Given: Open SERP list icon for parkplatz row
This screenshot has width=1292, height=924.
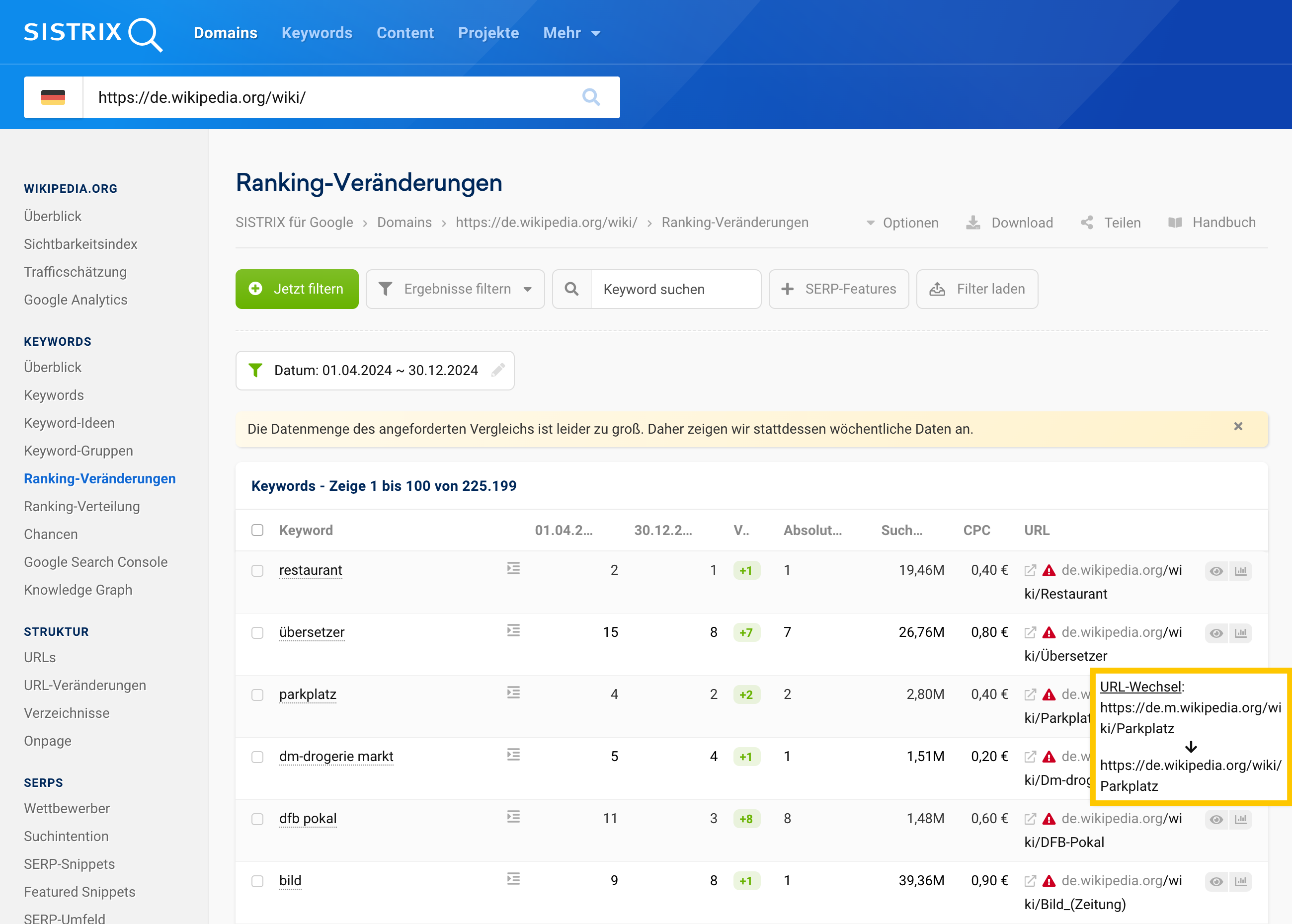Looking at the screenshot, I should click(x=513, y=693).
